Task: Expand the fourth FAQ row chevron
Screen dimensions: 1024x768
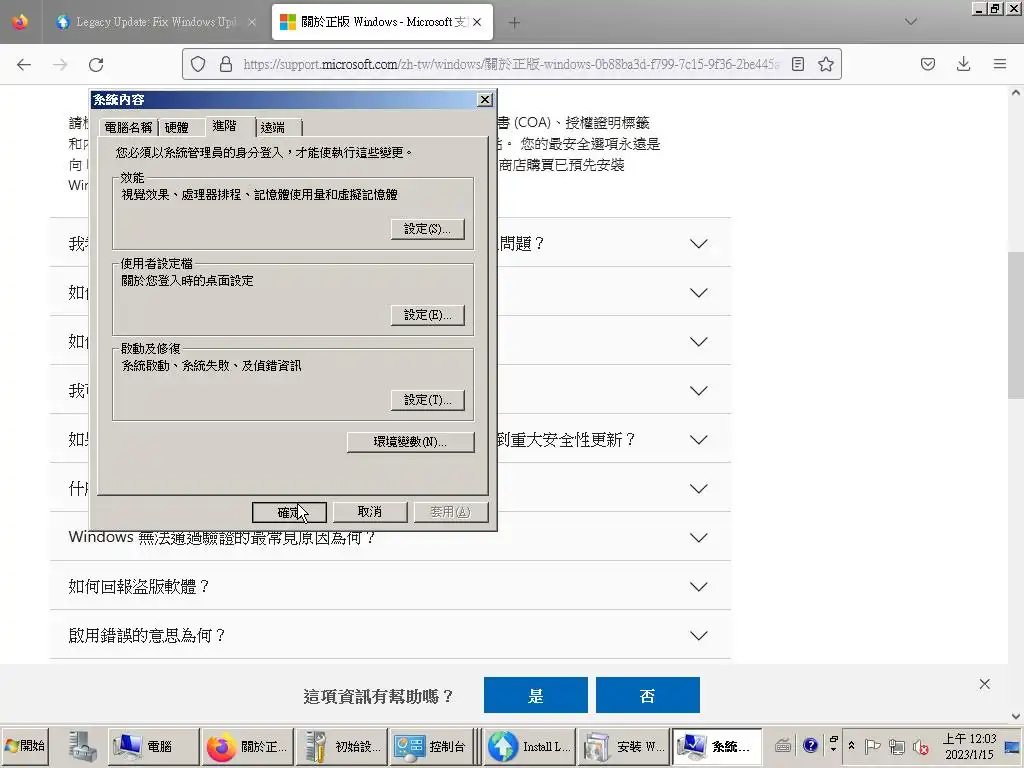Action: [x=698, y=391]
